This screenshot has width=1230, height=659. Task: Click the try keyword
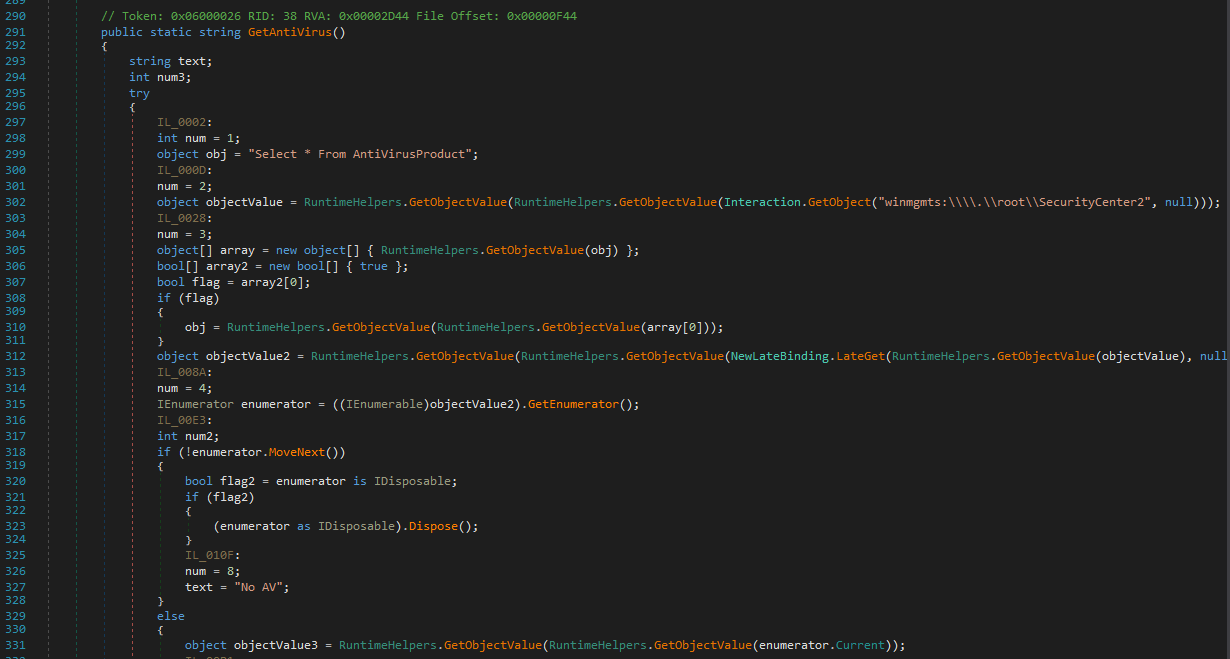coord(139,93)
